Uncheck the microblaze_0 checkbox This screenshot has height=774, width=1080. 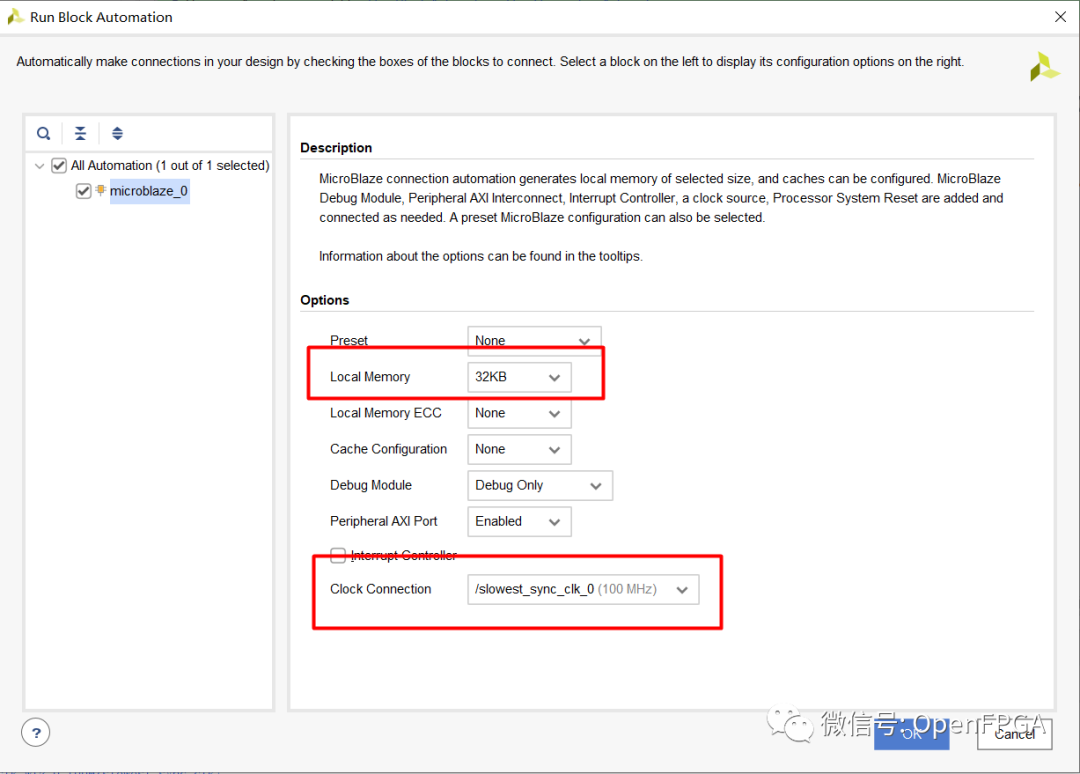83,191
